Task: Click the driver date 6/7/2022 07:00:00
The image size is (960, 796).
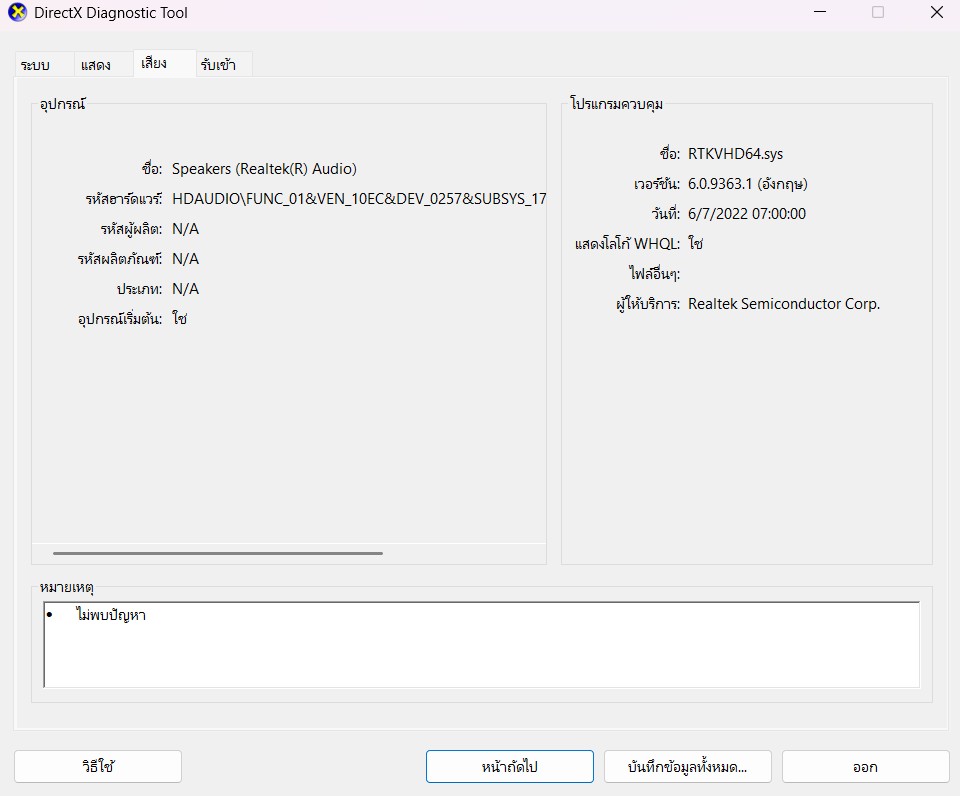Action: coord(746,214)
